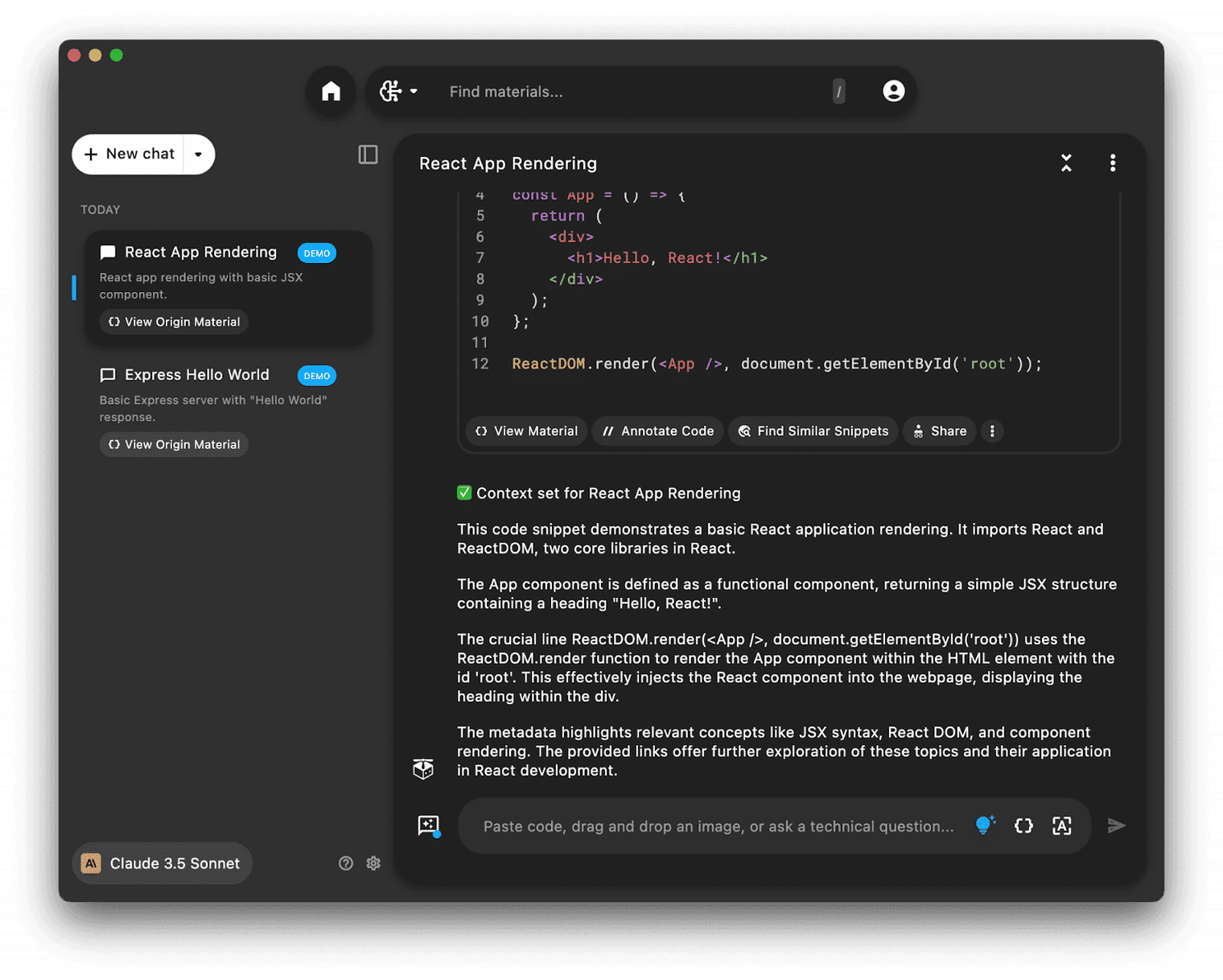
Task: Click the chat message input field
Action: tap(719, 826)
